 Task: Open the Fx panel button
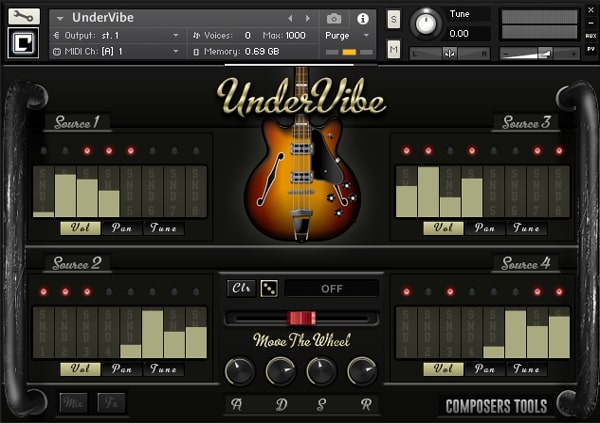click(x=111, y=403)
